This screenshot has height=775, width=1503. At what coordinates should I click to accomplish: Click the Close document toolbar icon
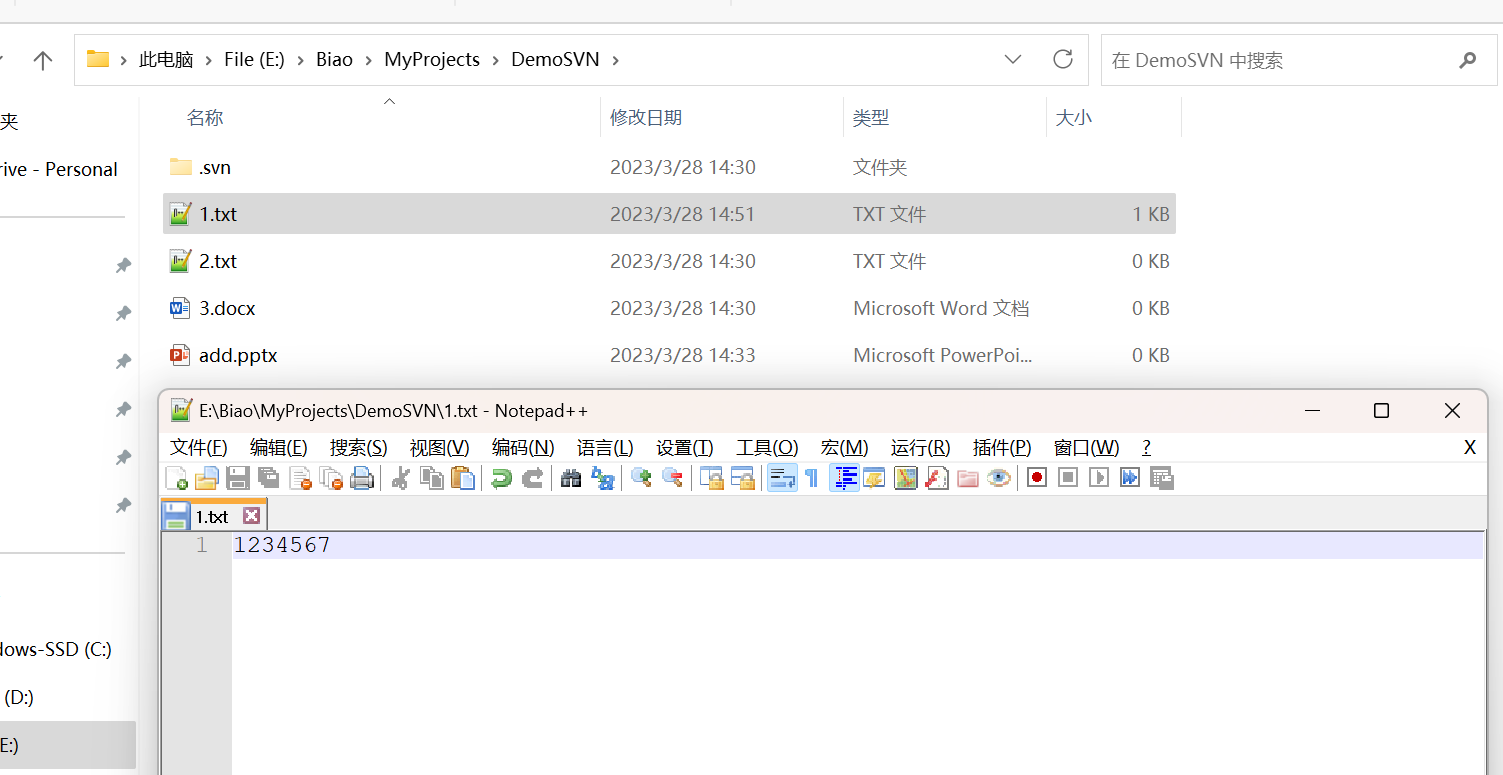[x=300, y=478]
